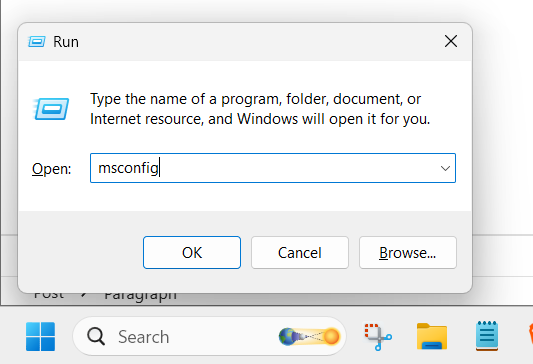
Task: Dismiss the dialog using Cancel
Action: click(x=300, y=253)
